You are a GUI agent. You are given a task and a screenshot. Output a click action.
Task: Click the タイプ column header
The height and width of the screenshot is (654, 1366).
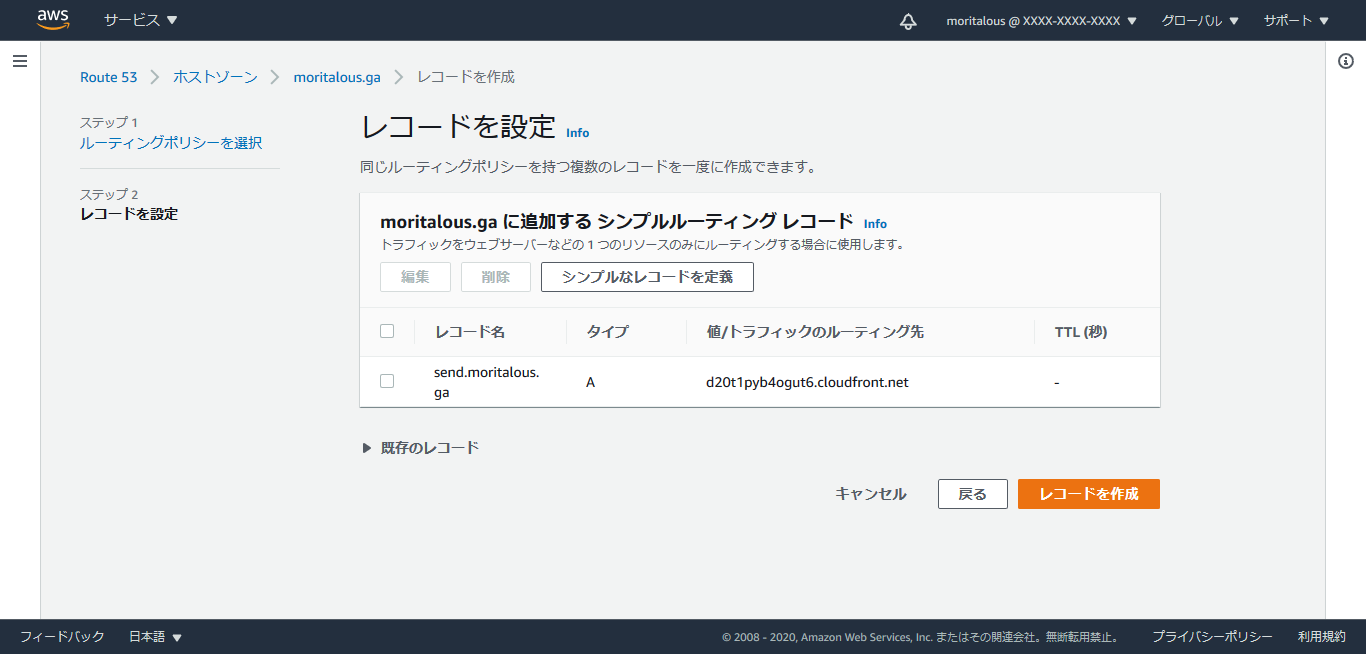(x=607, y=332)
